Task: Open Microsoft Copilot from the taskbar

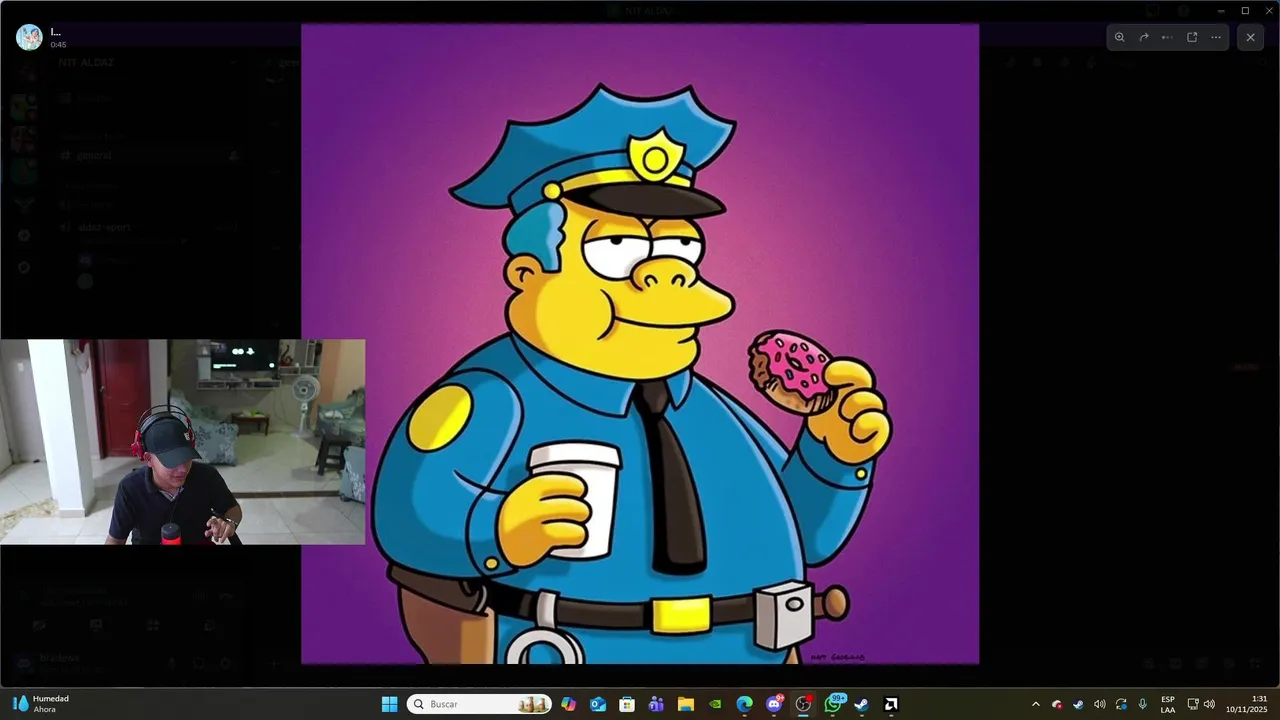Action: pyautogui.click(x=568, y=704)
